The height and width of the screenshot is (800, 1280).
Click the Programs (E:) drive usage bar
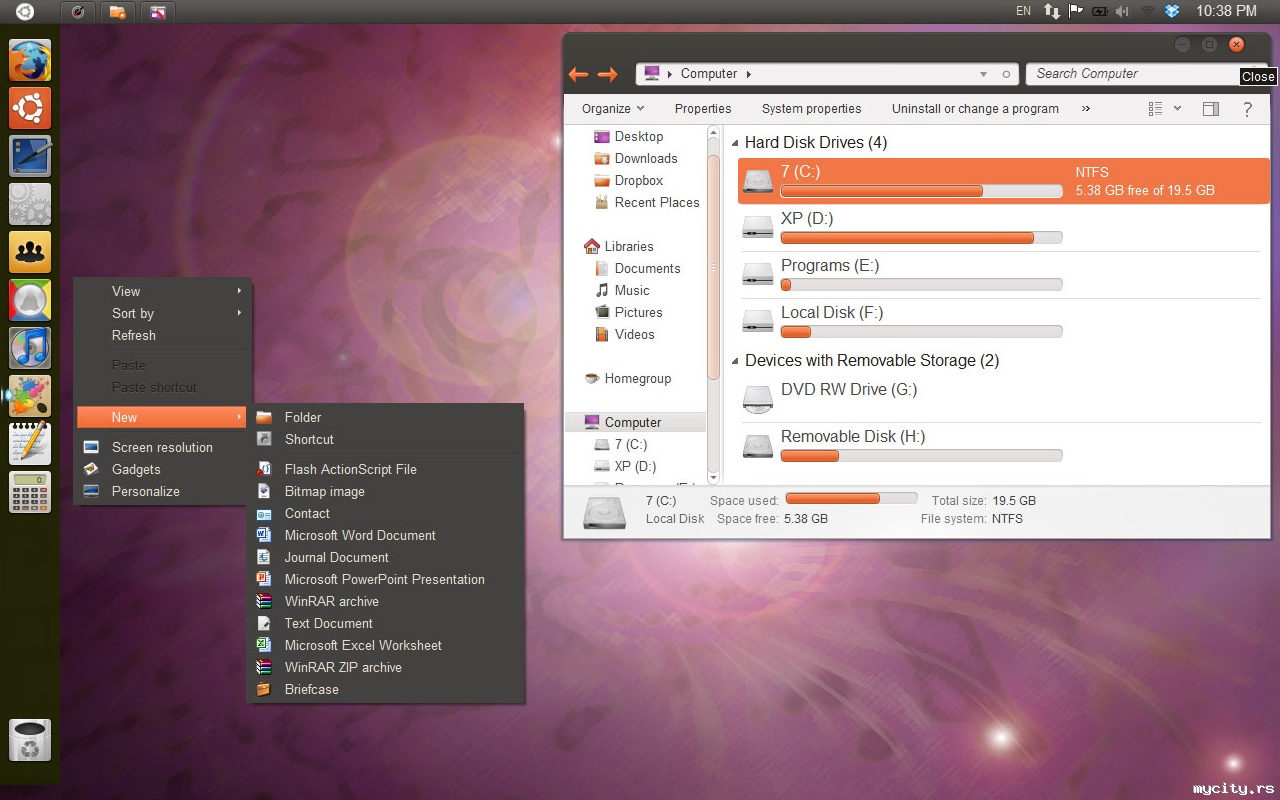[x=921, y=285]
